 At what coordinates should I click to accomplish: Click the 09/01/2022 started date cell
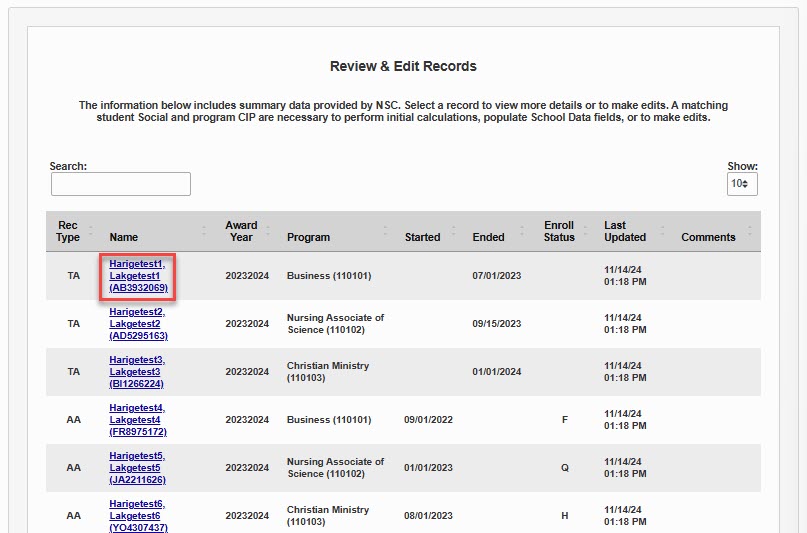coord(428,420)
